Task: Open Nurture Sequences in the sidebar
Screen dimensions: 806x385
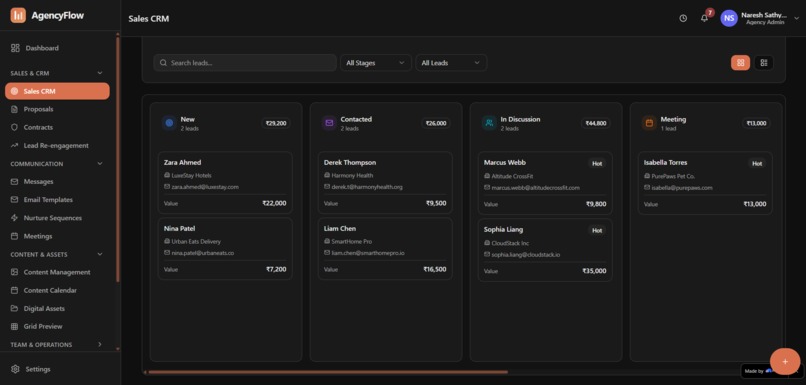Action: coord(58,218)
